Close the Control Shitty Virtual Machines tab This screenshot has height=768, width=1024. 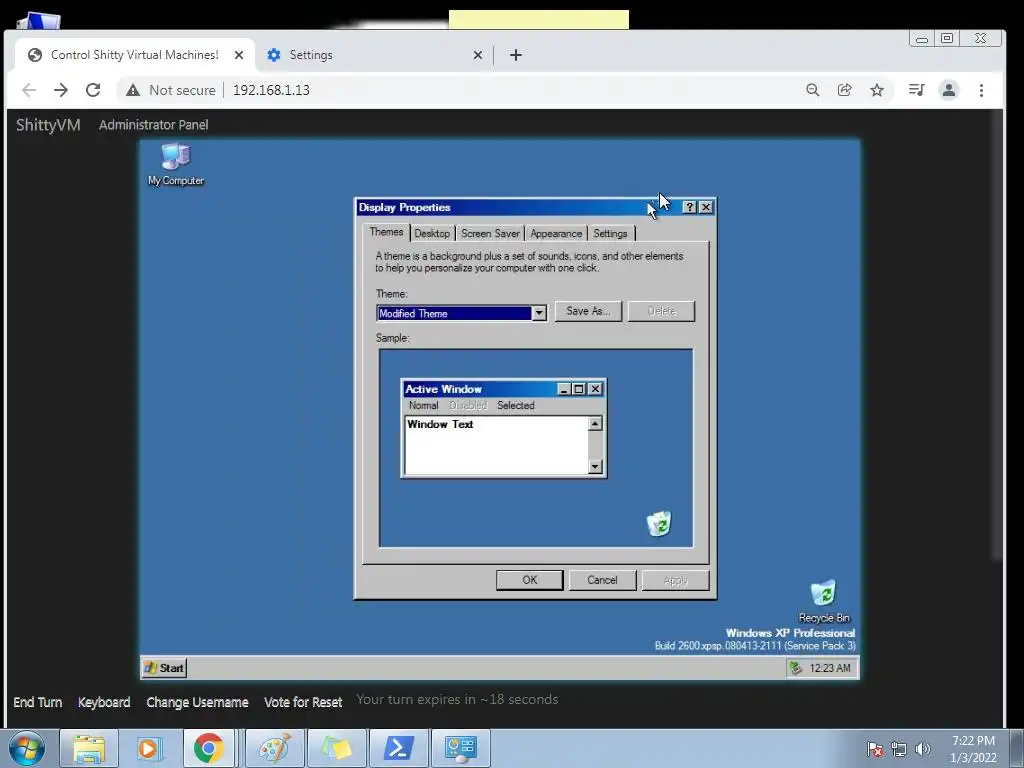tap(239, 55)
